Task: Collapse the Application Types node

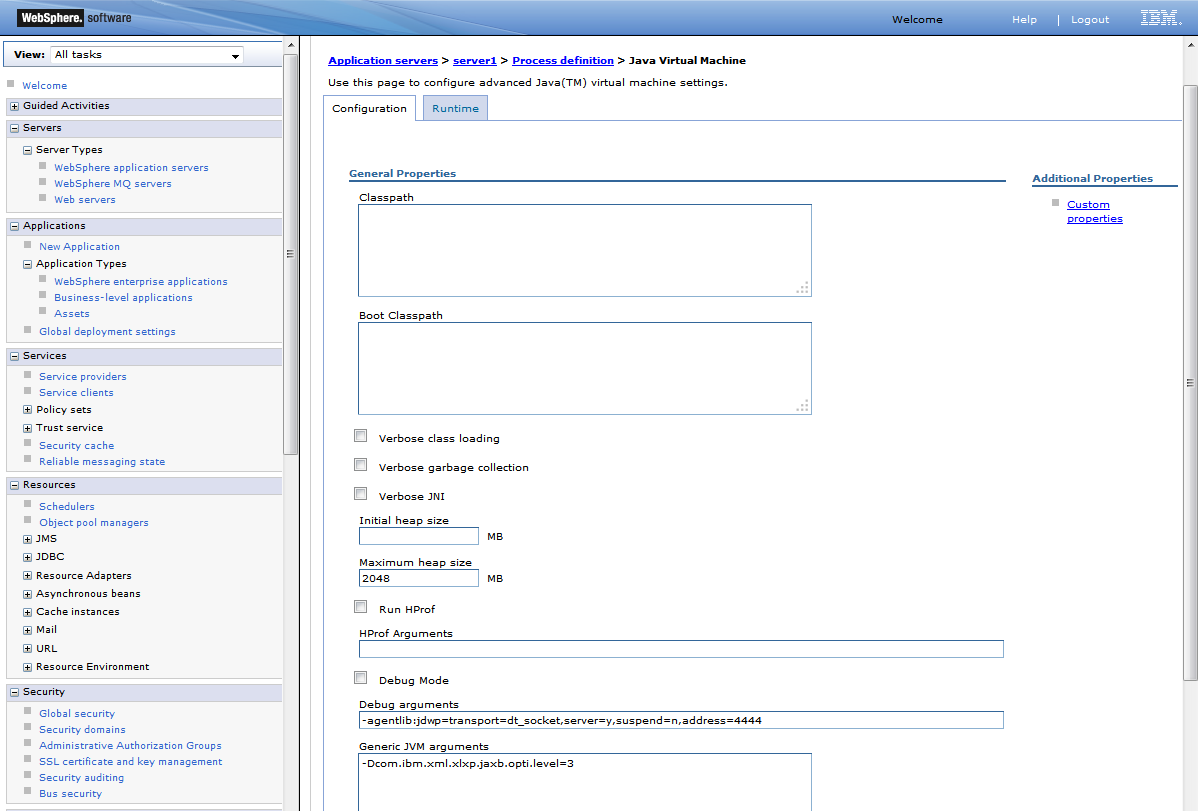Action: (x=28, y=264)
